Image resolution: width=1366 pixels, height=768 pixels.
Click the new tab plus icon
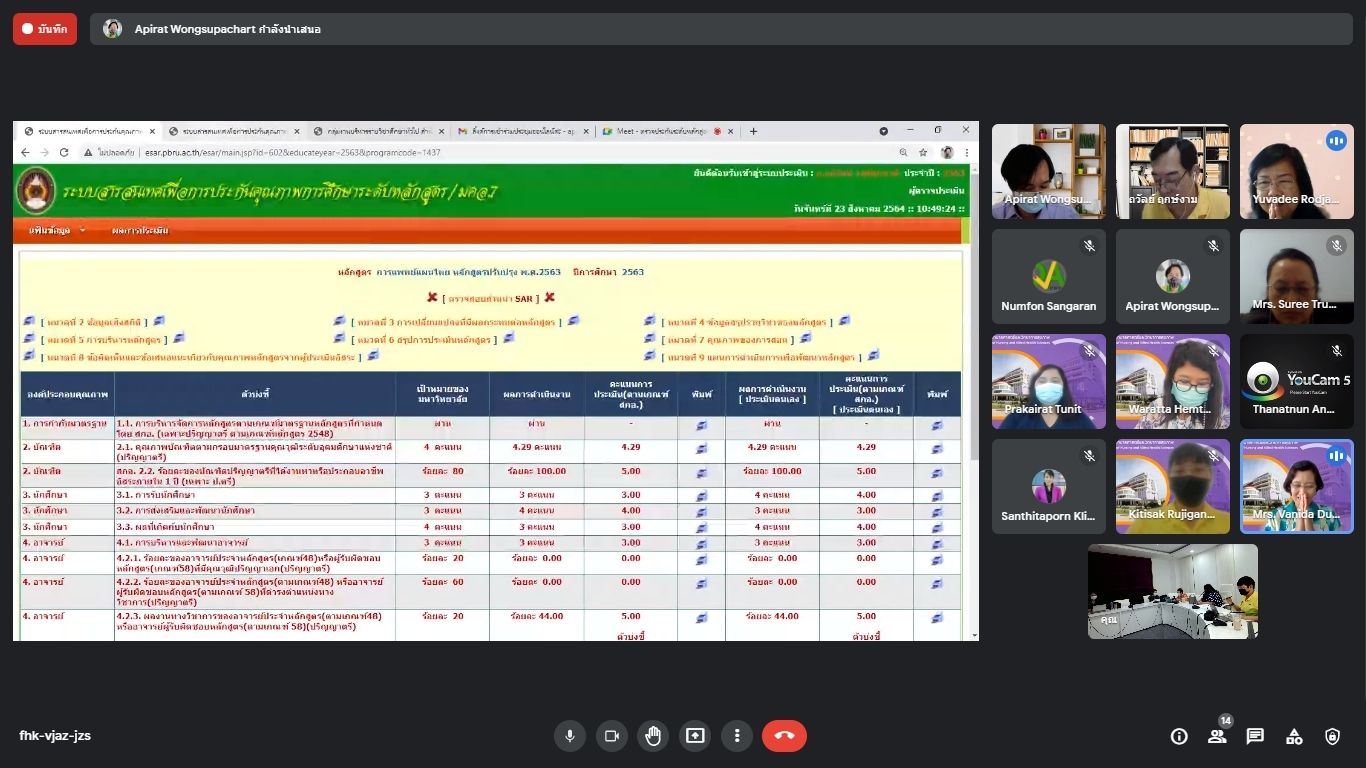tap(753, 131)
